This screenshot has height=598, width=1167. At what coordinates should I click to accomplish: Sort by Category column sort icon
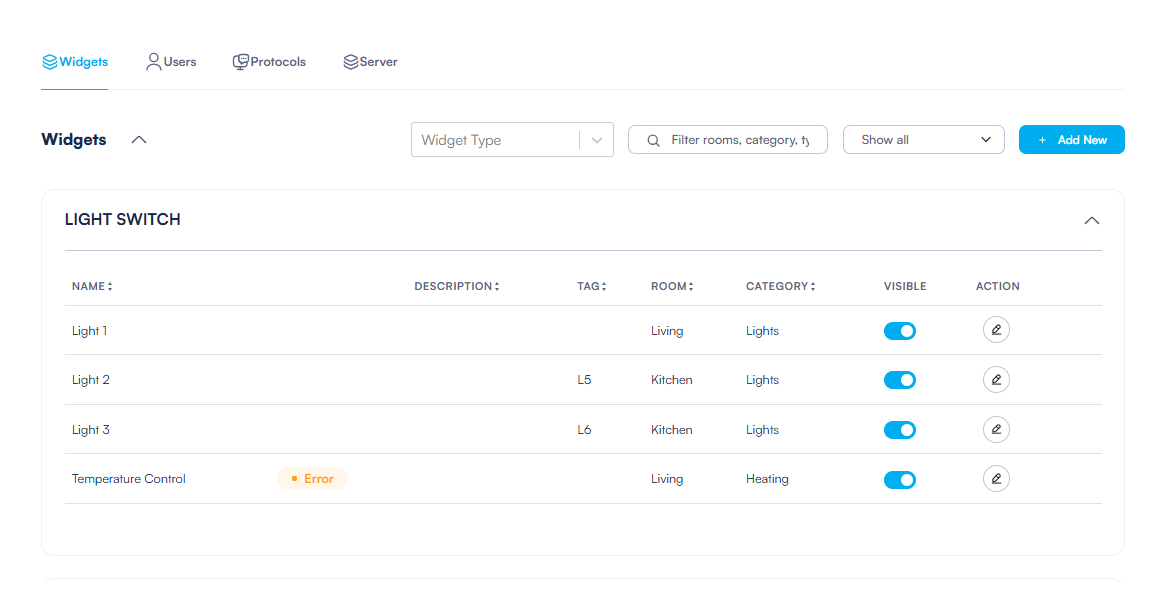[813, 287]
